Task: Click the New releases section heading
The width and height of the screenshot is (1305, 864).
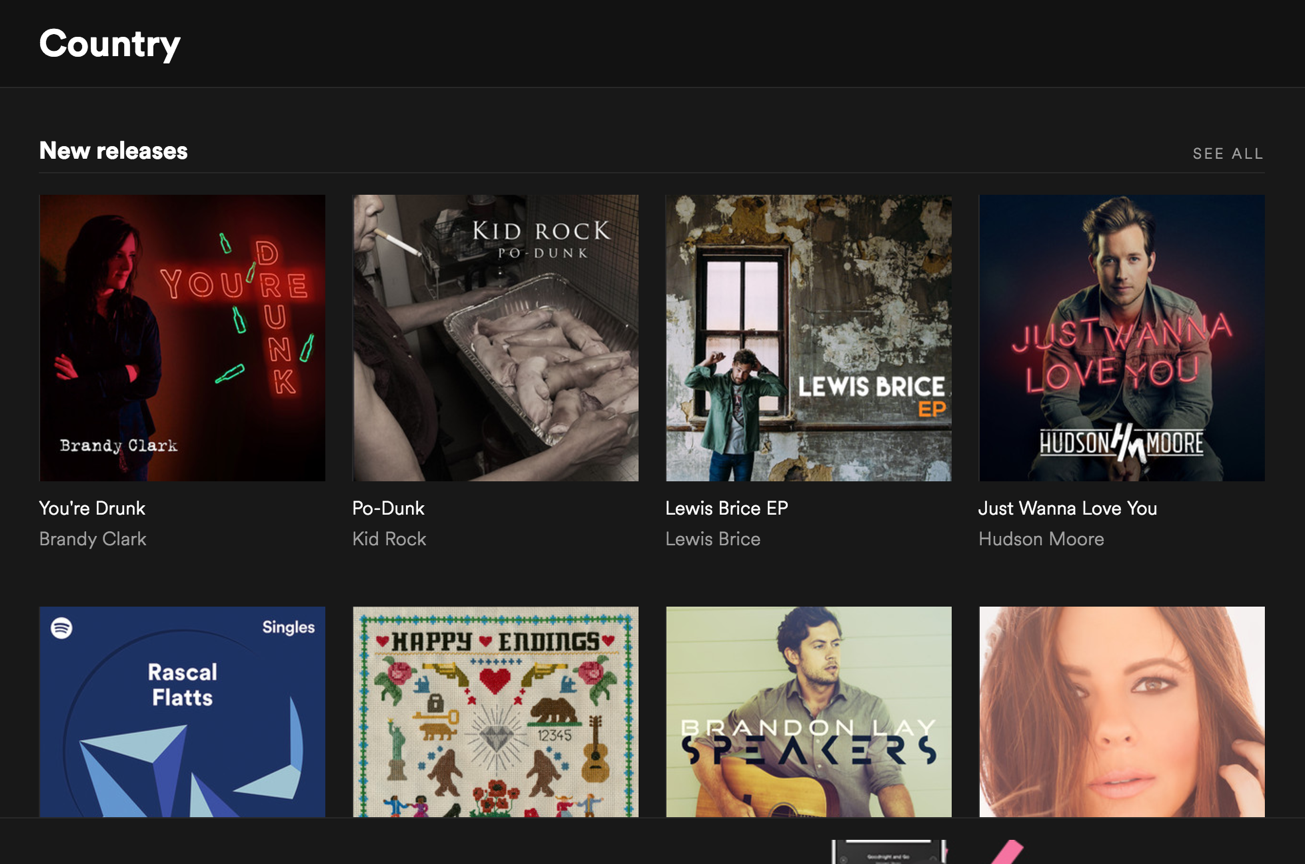Action: tap(113, 151)
